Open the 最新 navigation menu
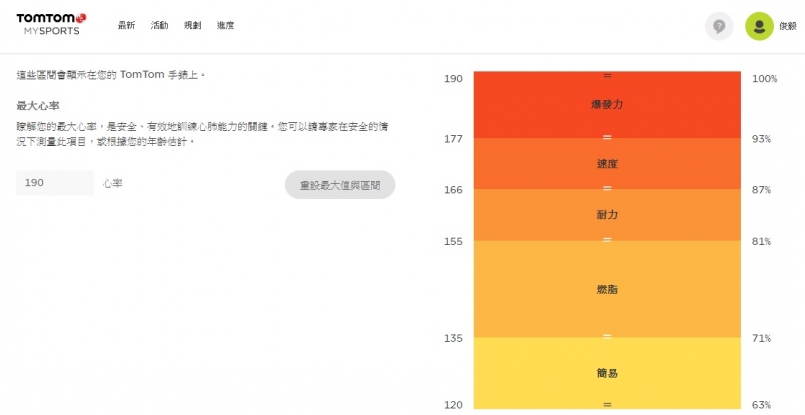Image resolution: width=805 pixels, height=415 pixels. coord(126,25)
